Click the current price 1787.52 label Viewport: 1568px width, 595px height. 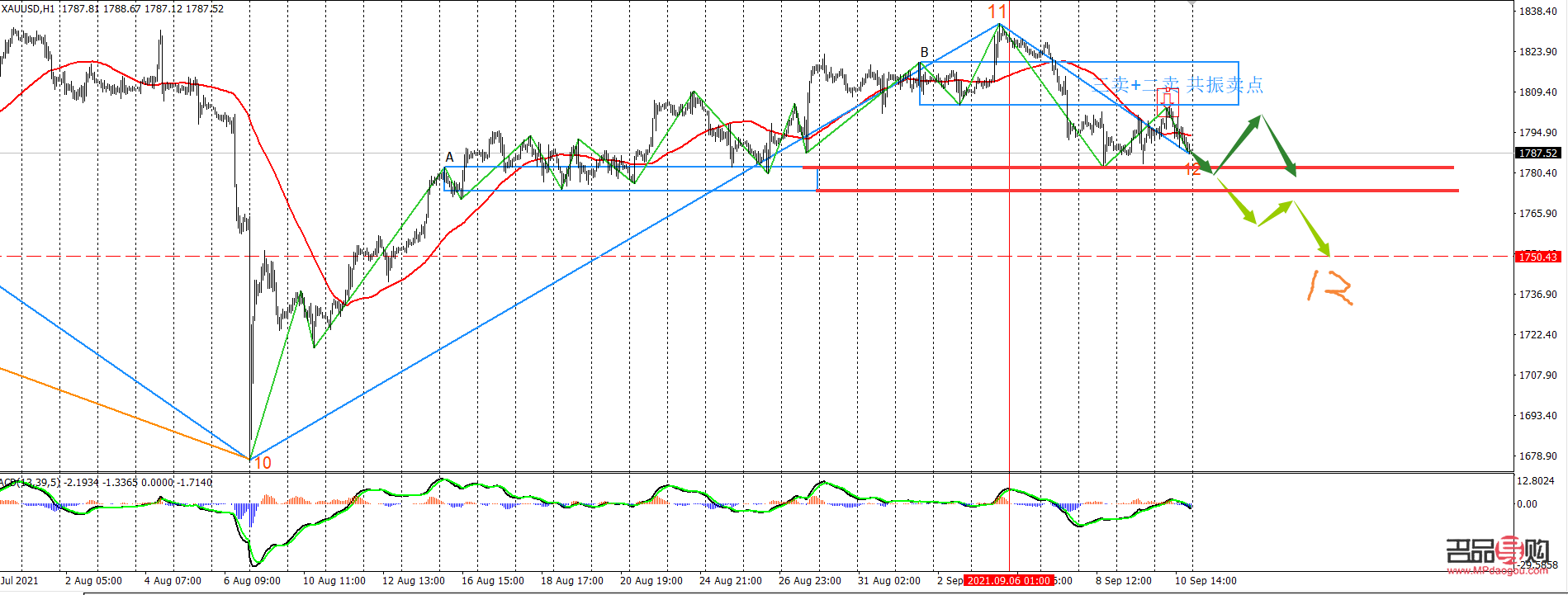click(x=1537, y=153)
